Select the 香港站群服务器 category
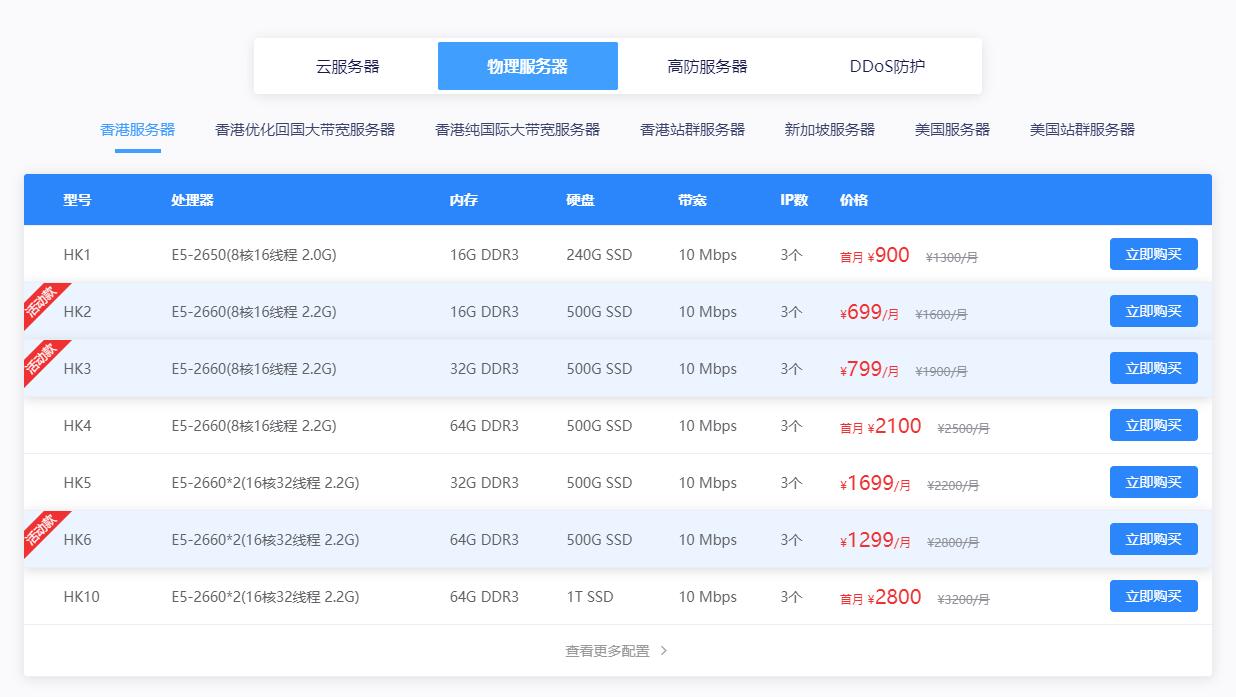This screenshot has width=1236, height=697. (x=692, y=130)
